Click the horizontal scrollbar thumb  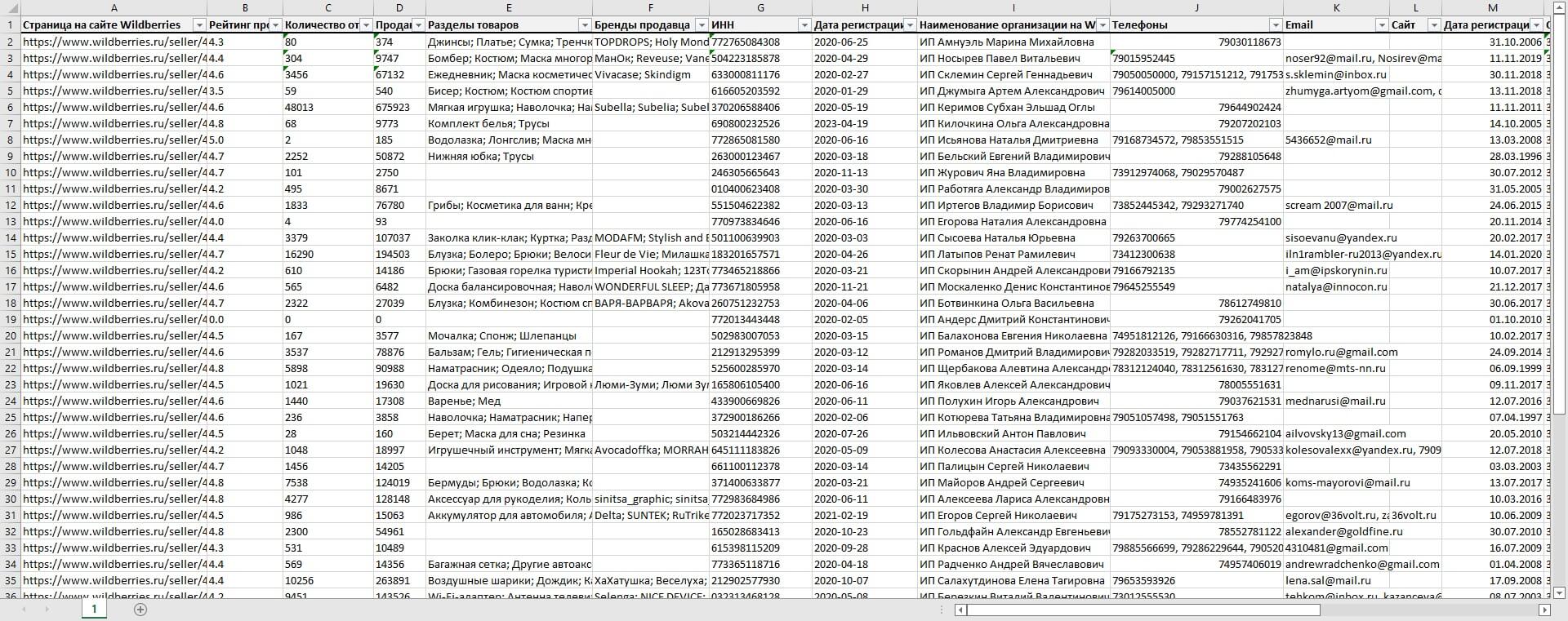tap(1143, 610)
